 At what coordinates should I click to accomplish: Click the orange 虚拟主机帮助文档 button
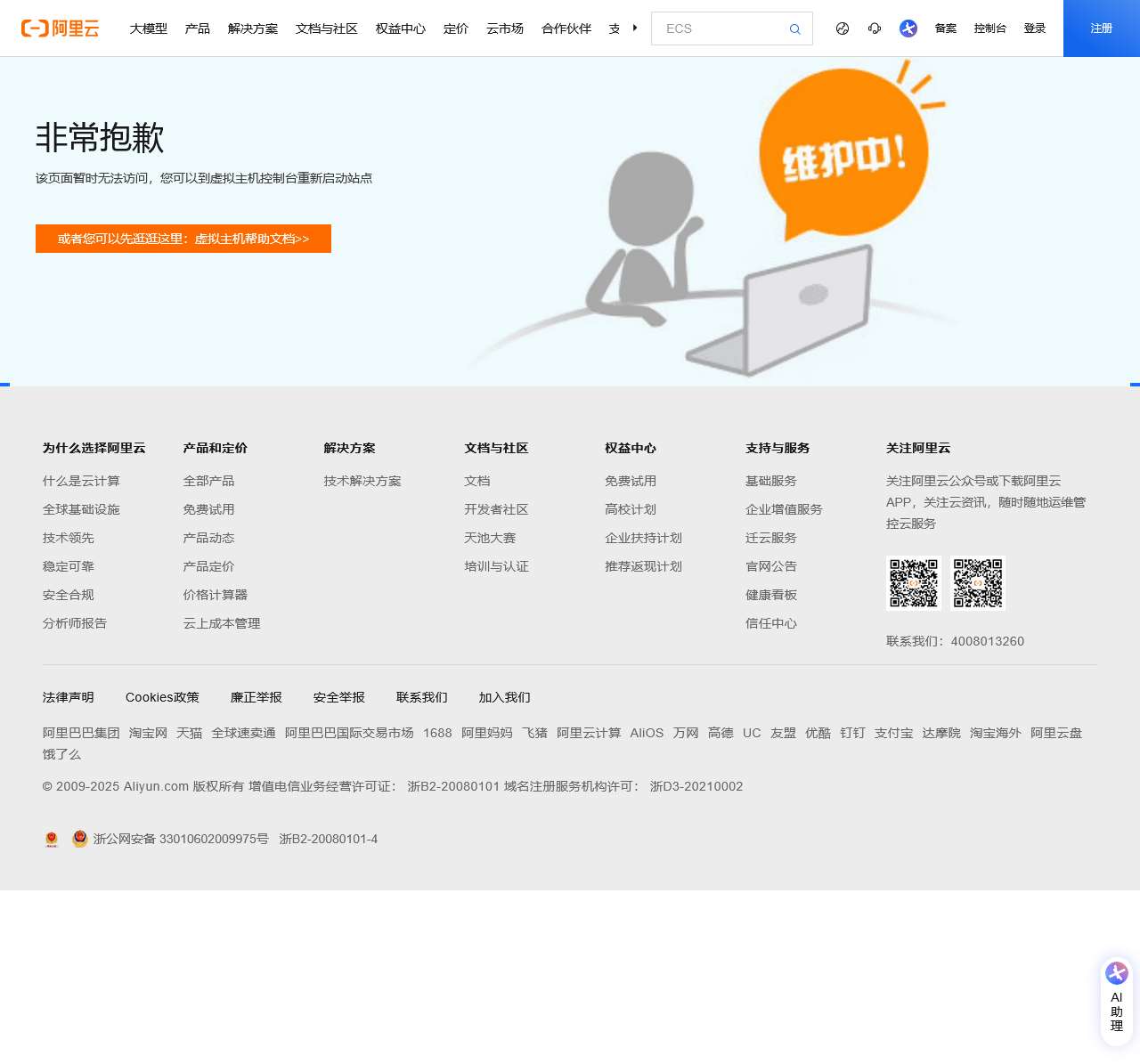pyautogui.click(x=183, y=239)
